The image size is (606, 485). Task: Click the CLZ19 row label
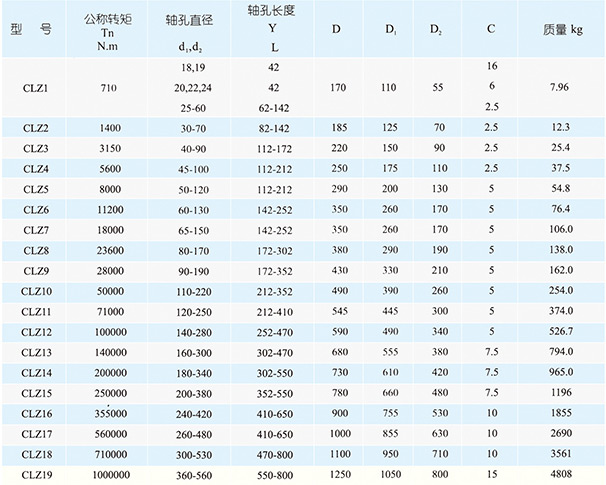36,472
